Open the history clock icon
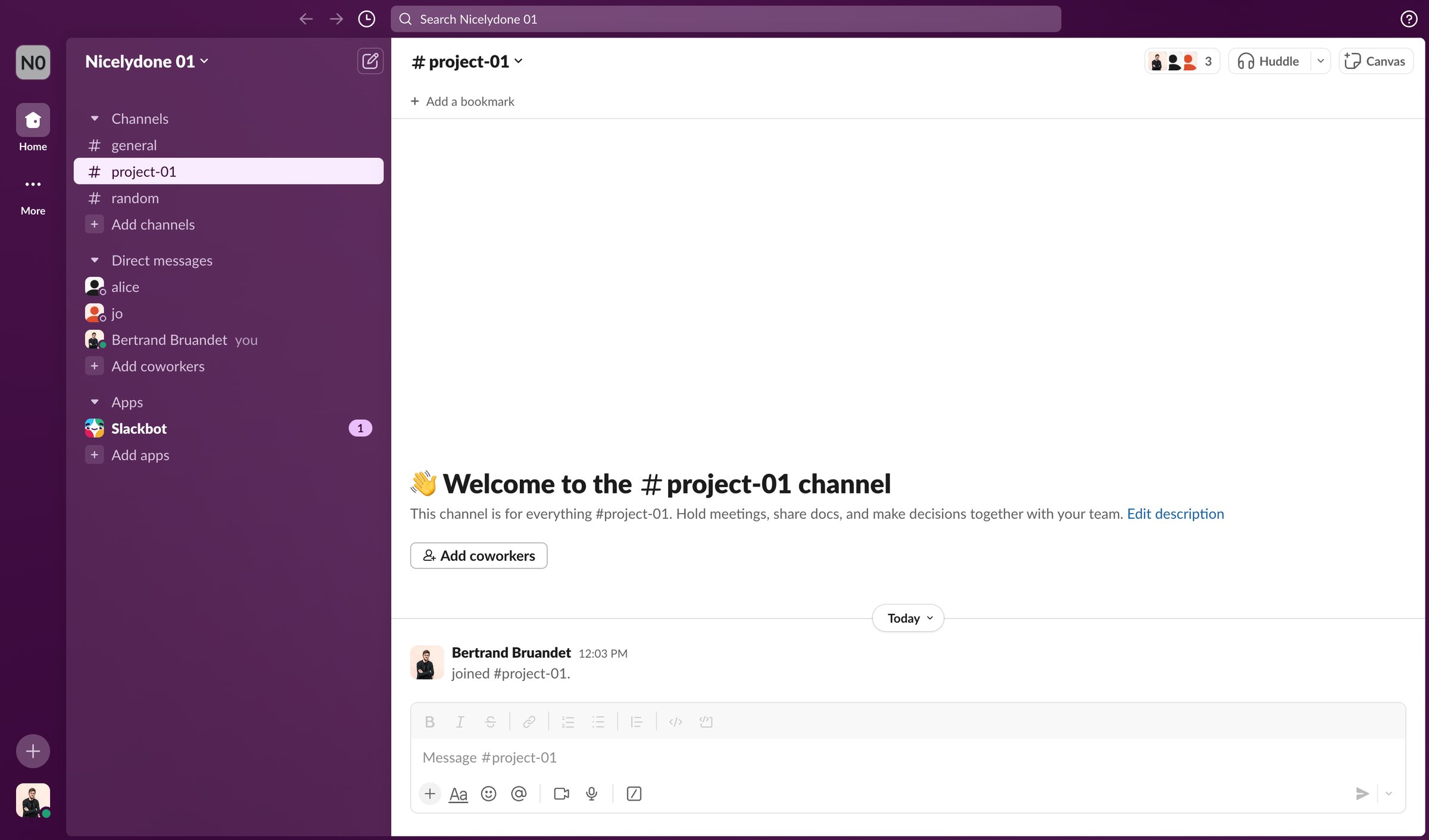 366,19
